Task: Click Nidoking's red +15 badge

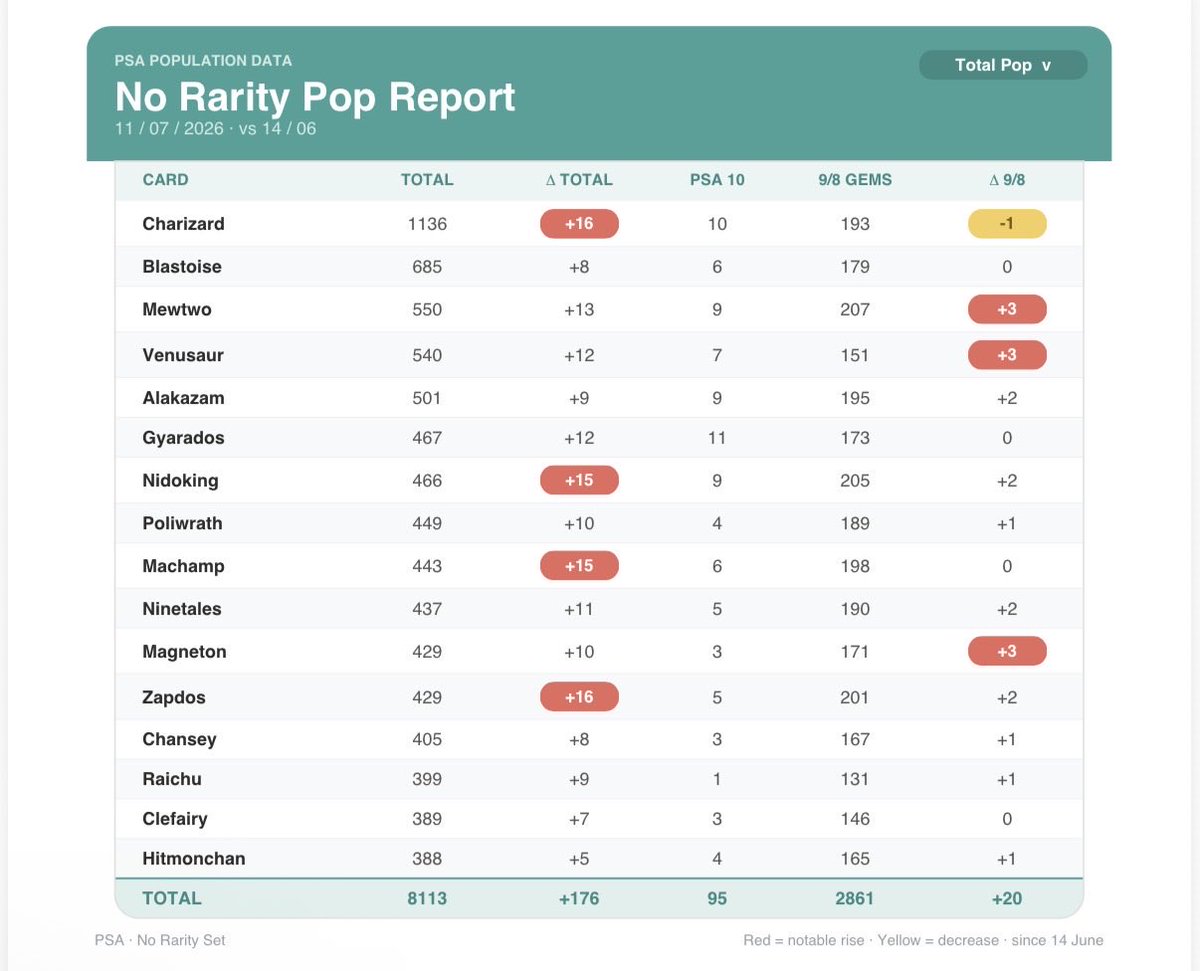Action: click(579, 481)
